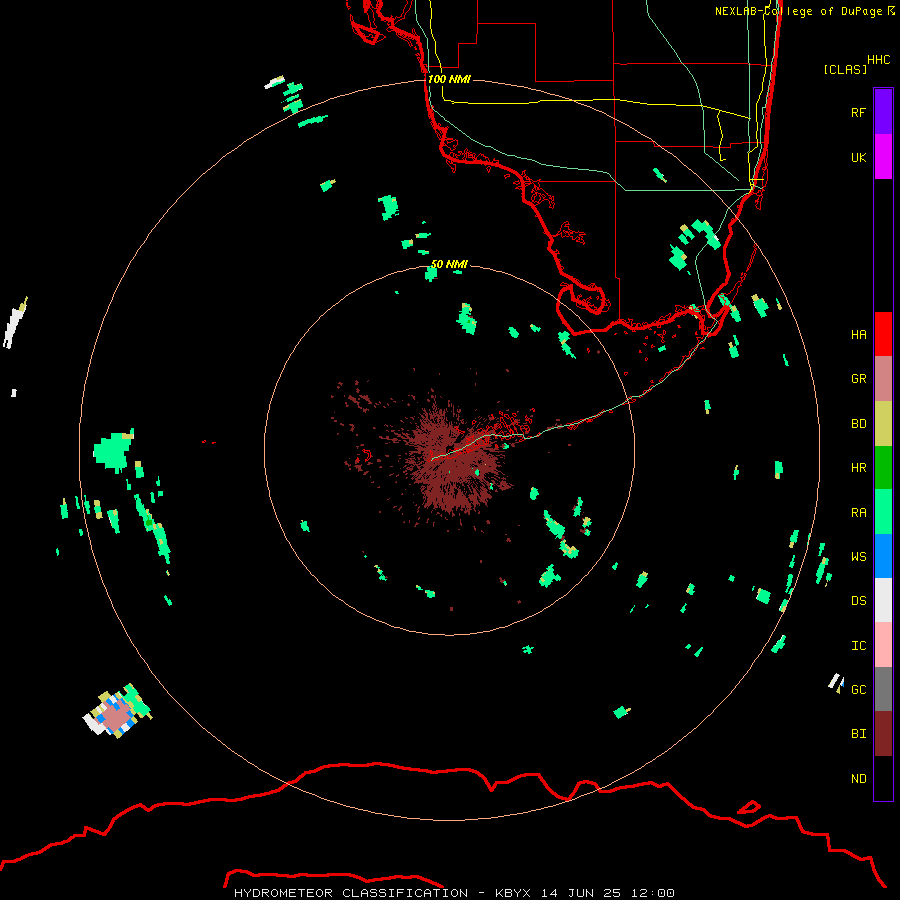Click the GC legend label
The image size is (900, 900).
click(x=858, y=690)
